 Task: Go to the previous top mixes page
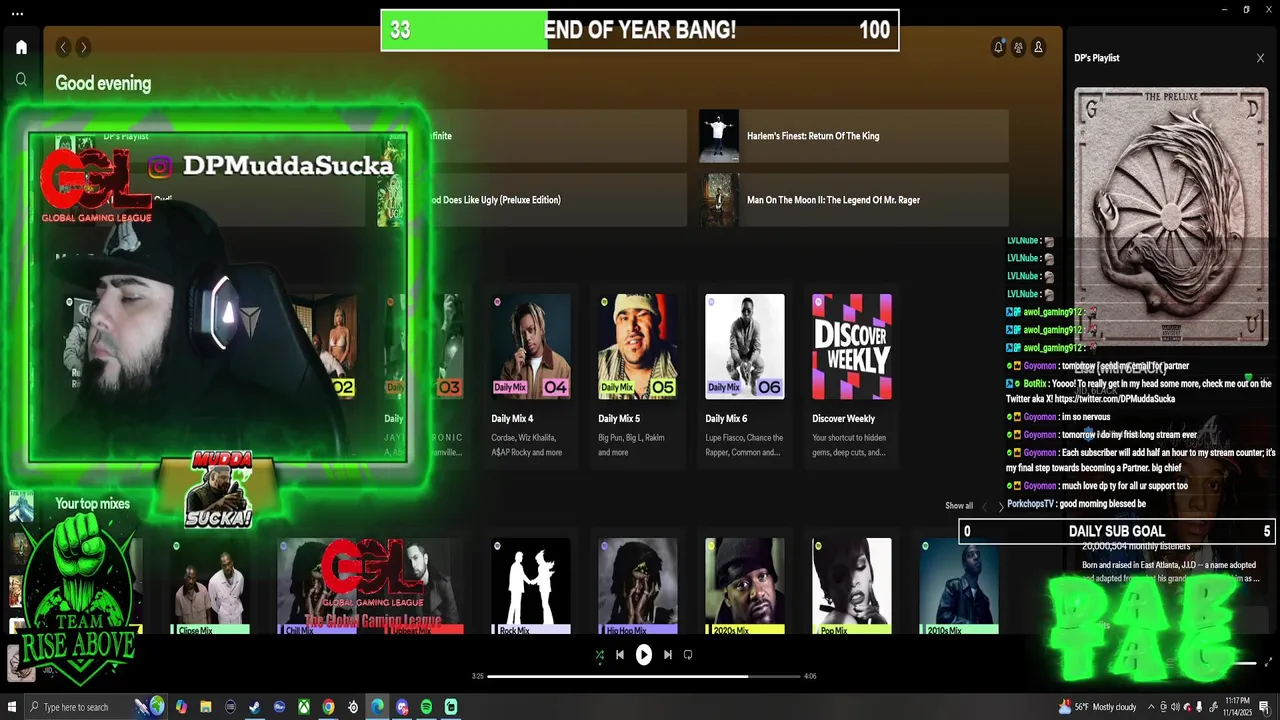[x=984, y=507]
